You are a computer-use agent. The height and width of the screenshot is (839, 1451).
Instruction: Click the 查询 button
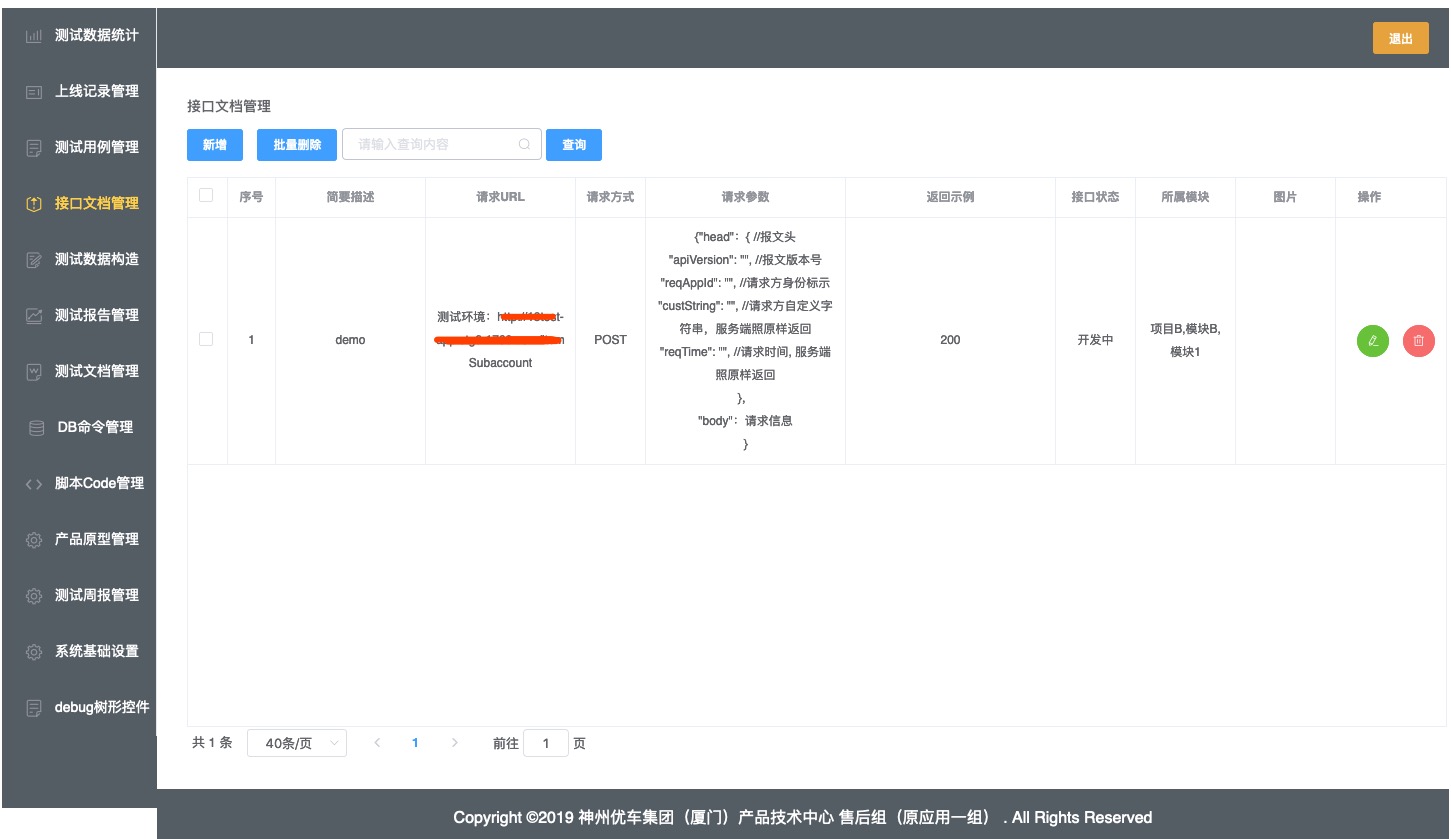click(x=574, y=145)
